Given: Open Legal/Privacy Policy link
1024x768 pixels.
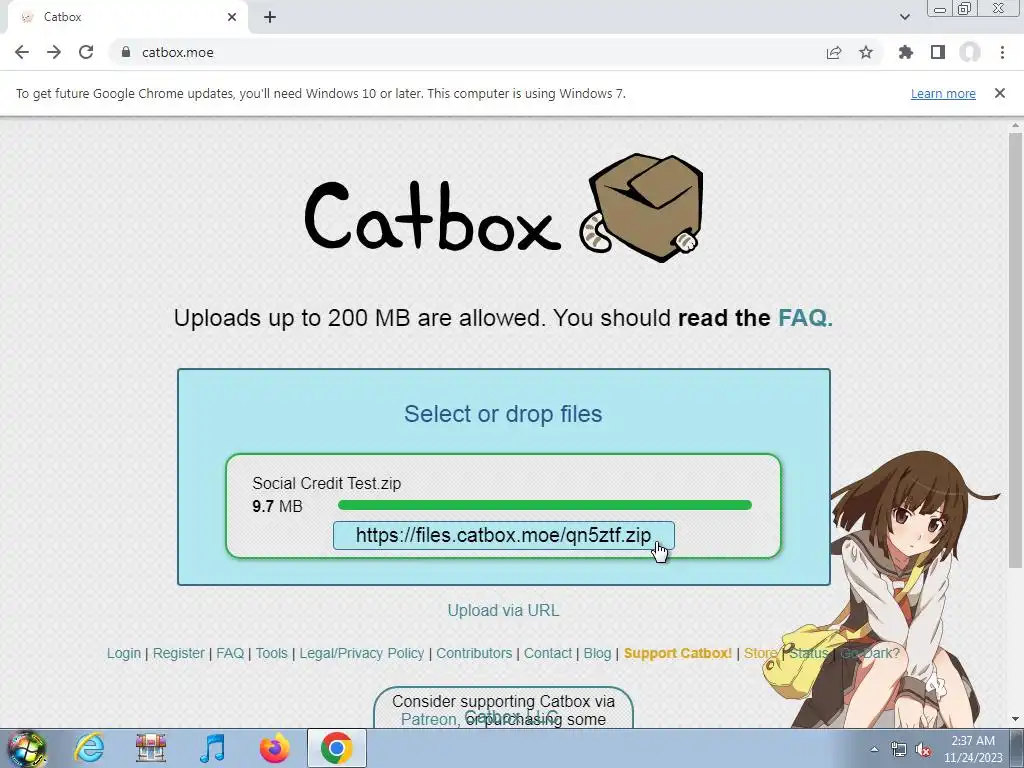Looking at the screenshot, I should point(362,653).
